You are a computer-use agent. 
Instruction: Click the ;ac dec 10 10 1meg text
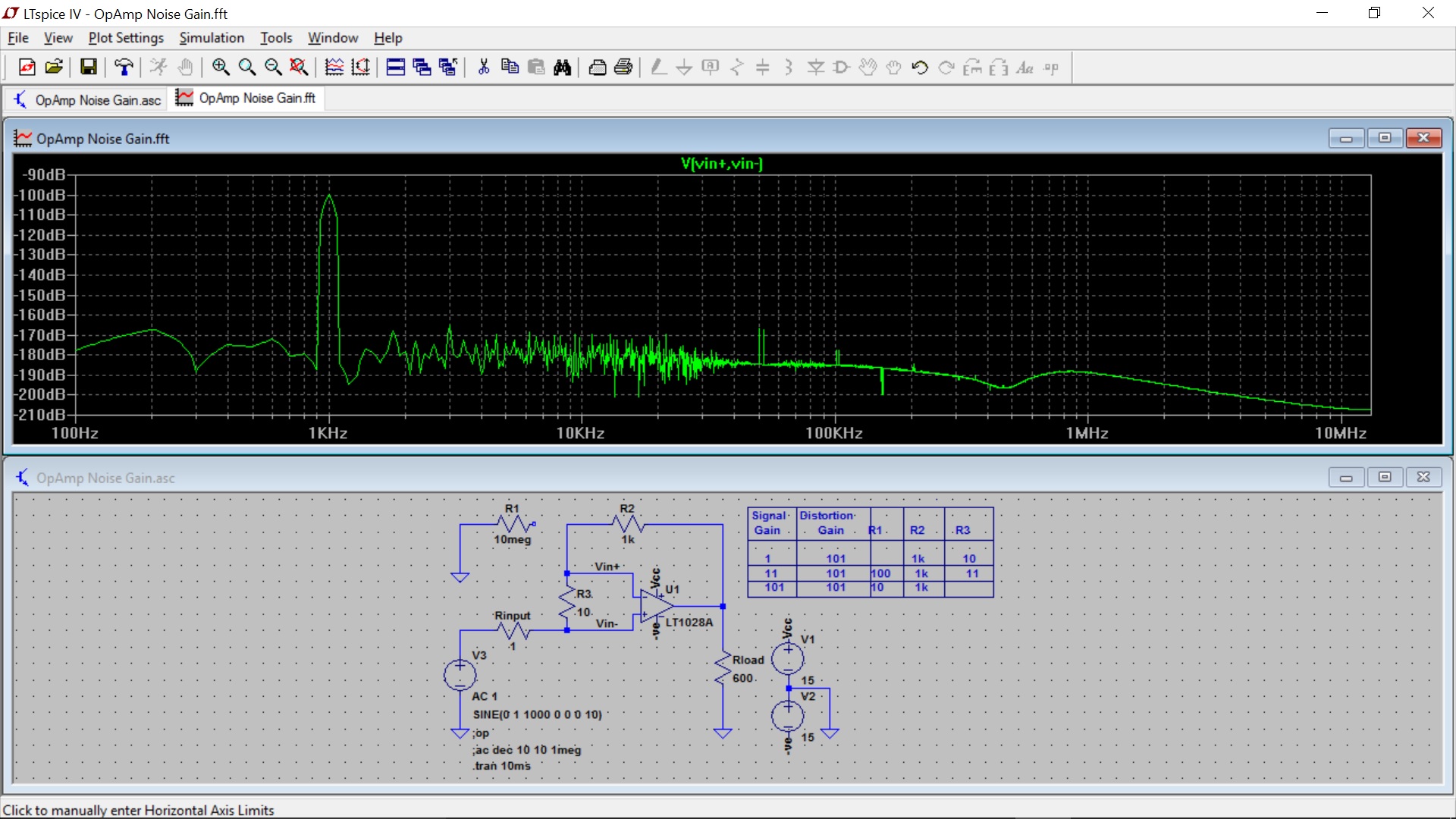point(527,749)
